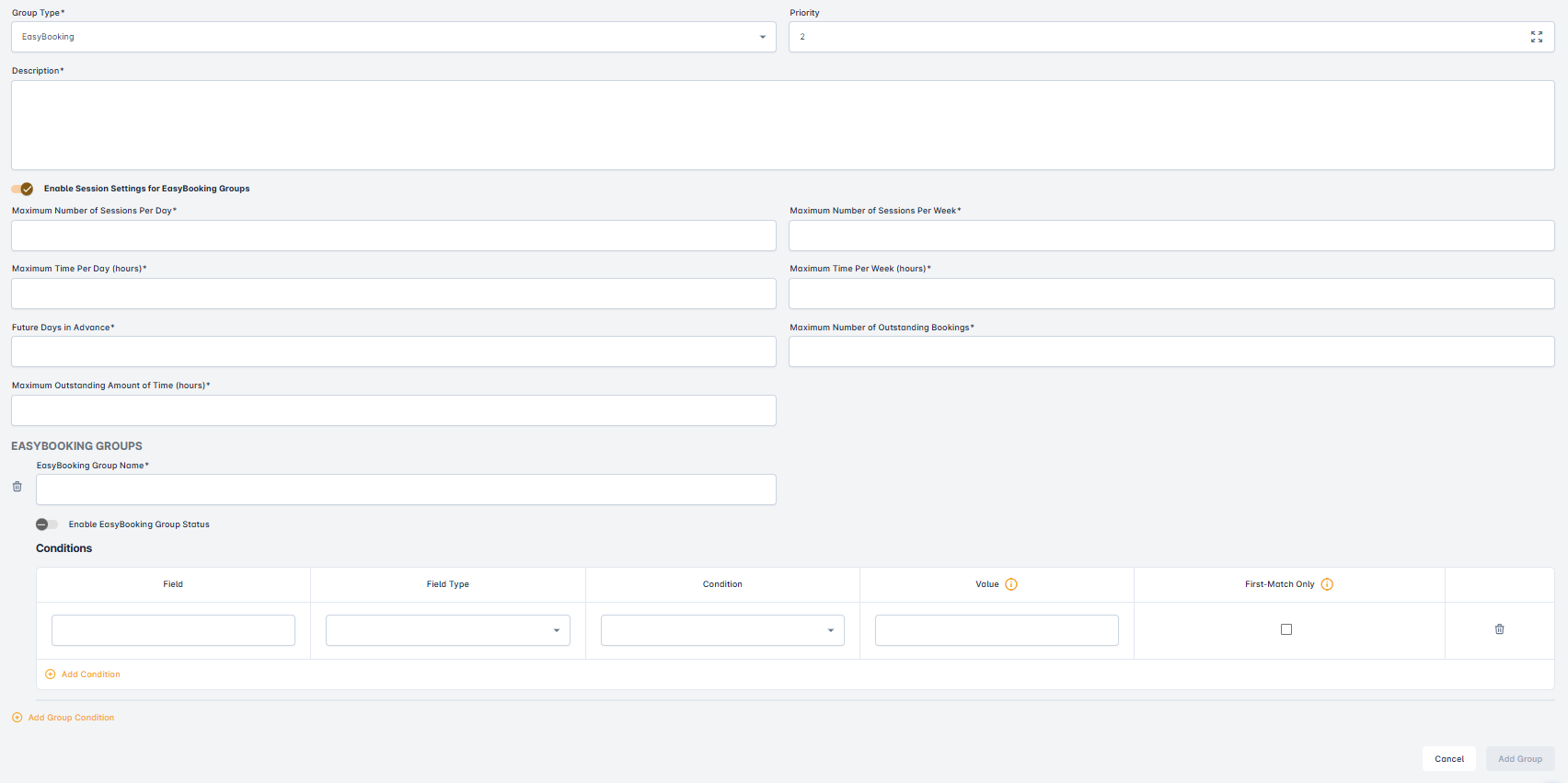Click the Add Group button
The height and width of the screenshot is (783, 1568).
(x=1519, y=759)
